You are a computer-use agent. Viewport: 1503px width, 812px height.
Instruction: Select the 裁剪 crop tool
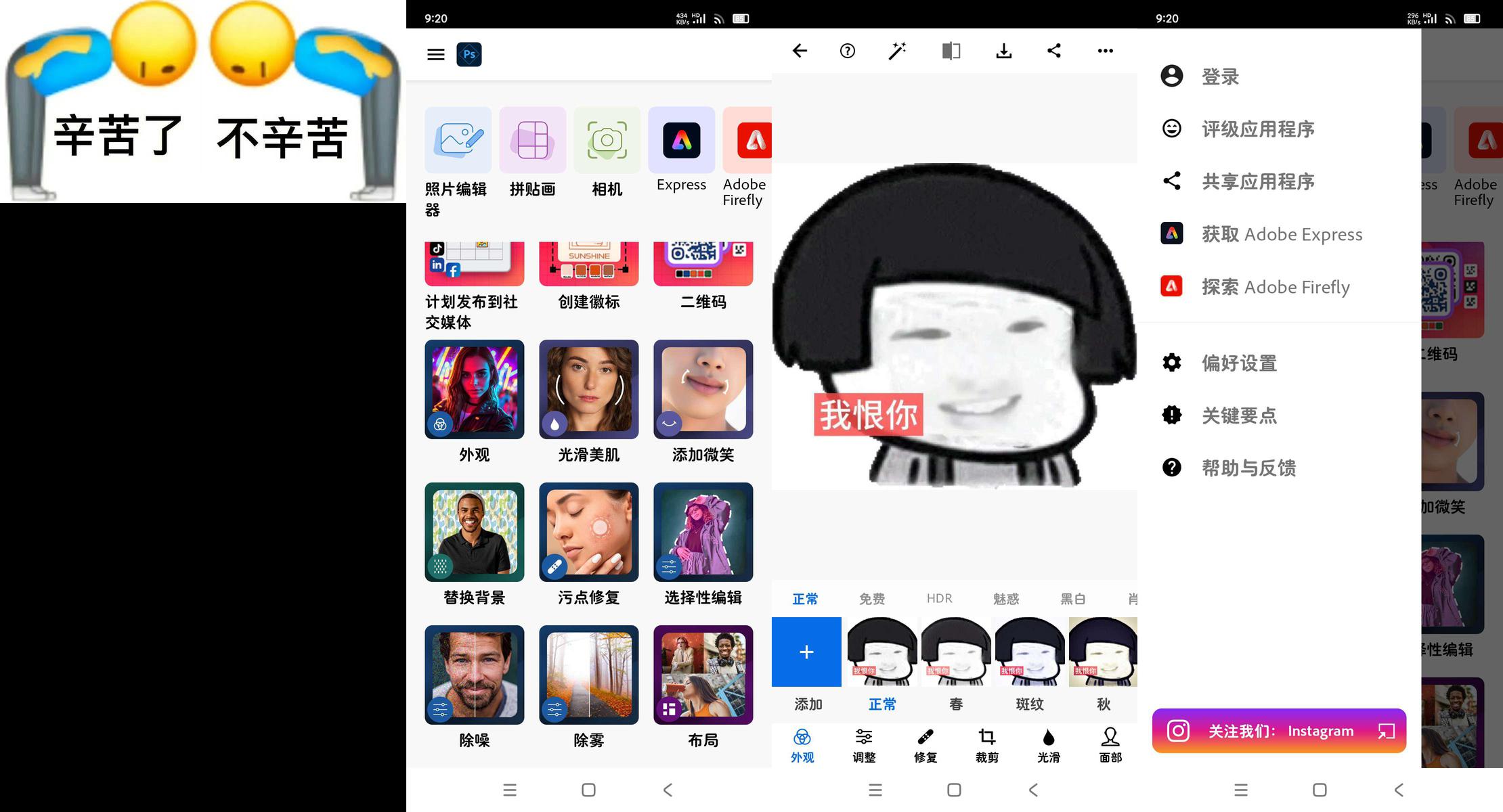tap(986, 744)
